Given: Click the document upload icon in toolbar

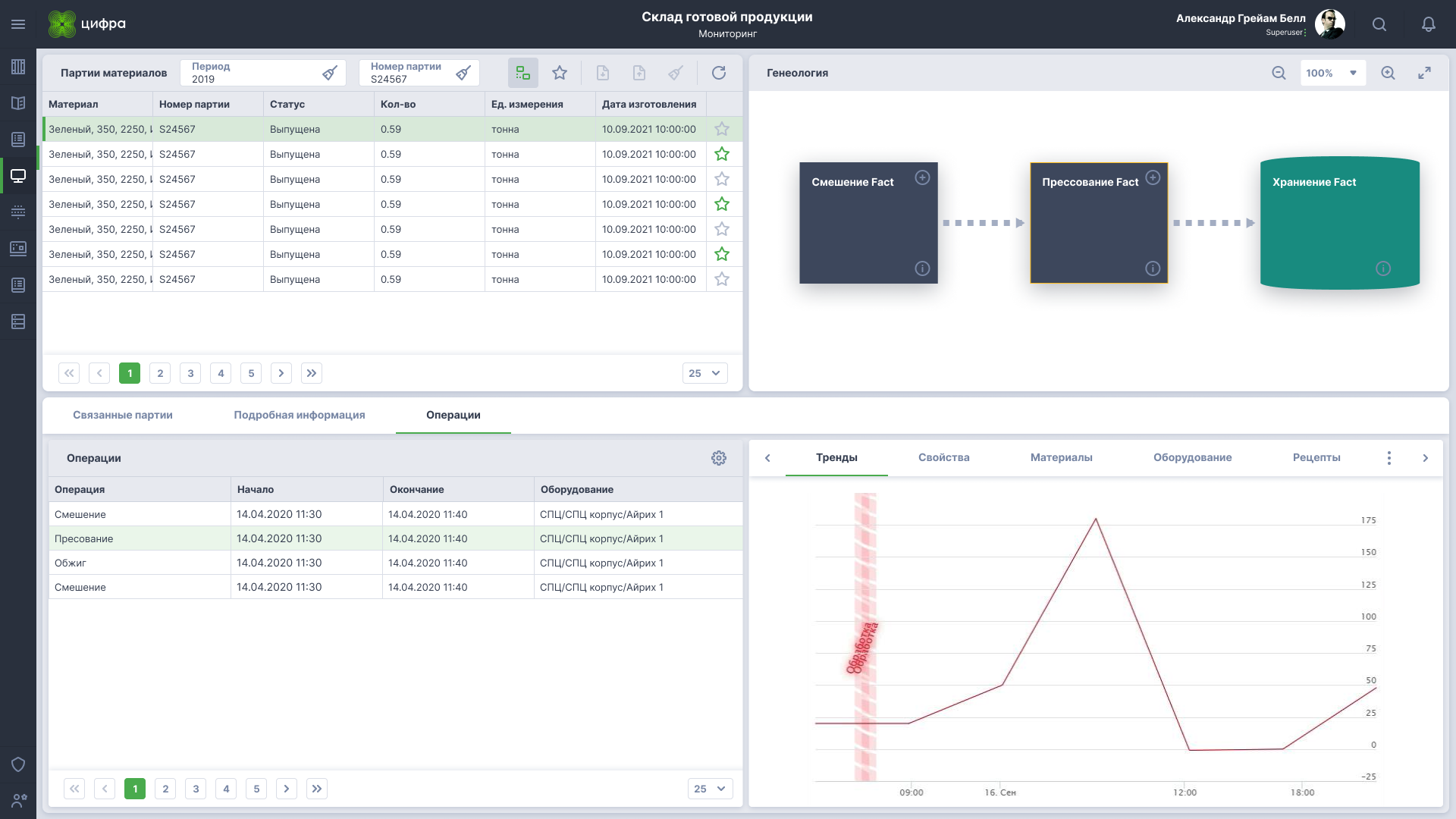Looking at the screenshot, I should click(x=639, y=73).
